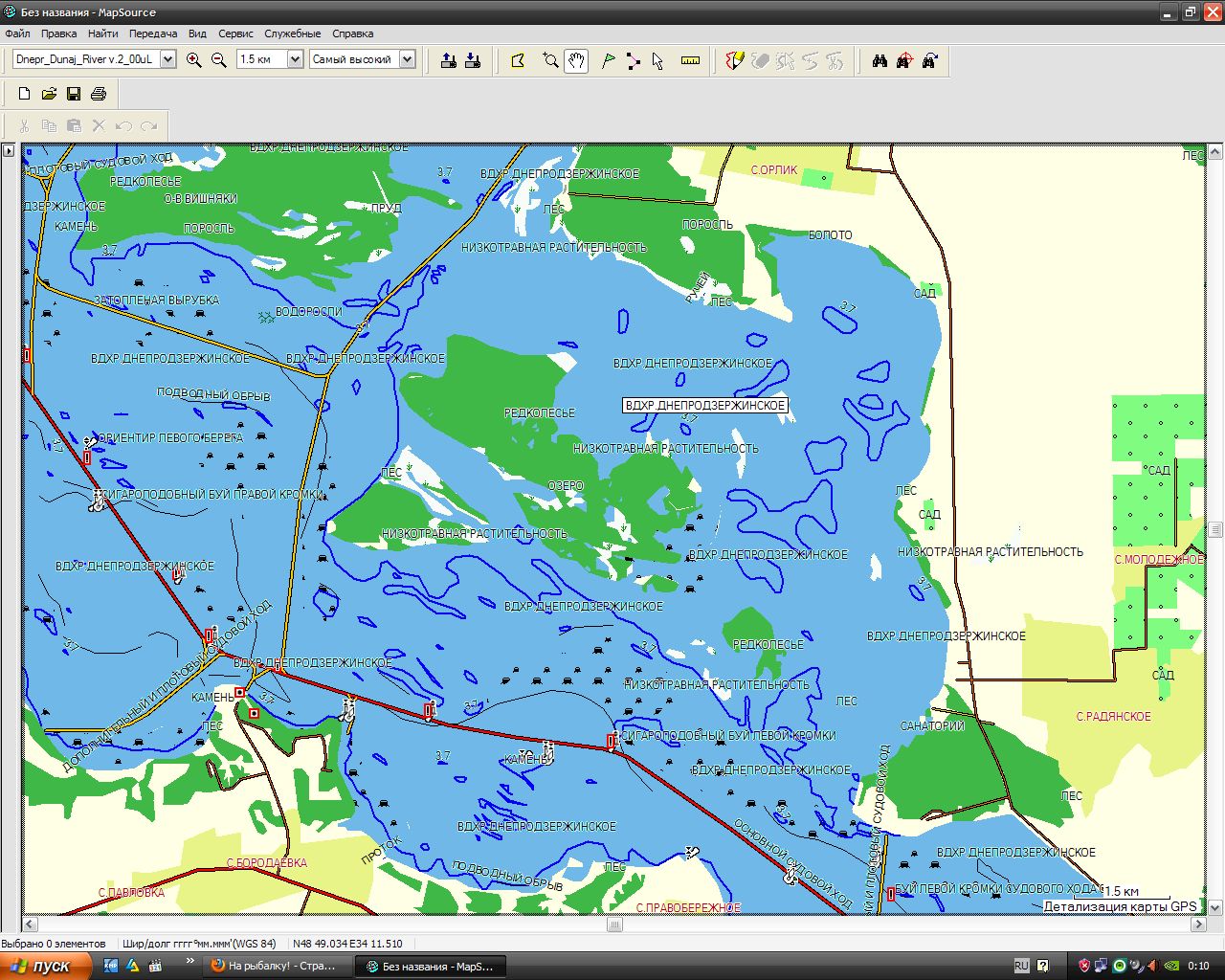1225x980 pixels.
Task: Click the пуск Start button
Action: 45,966
